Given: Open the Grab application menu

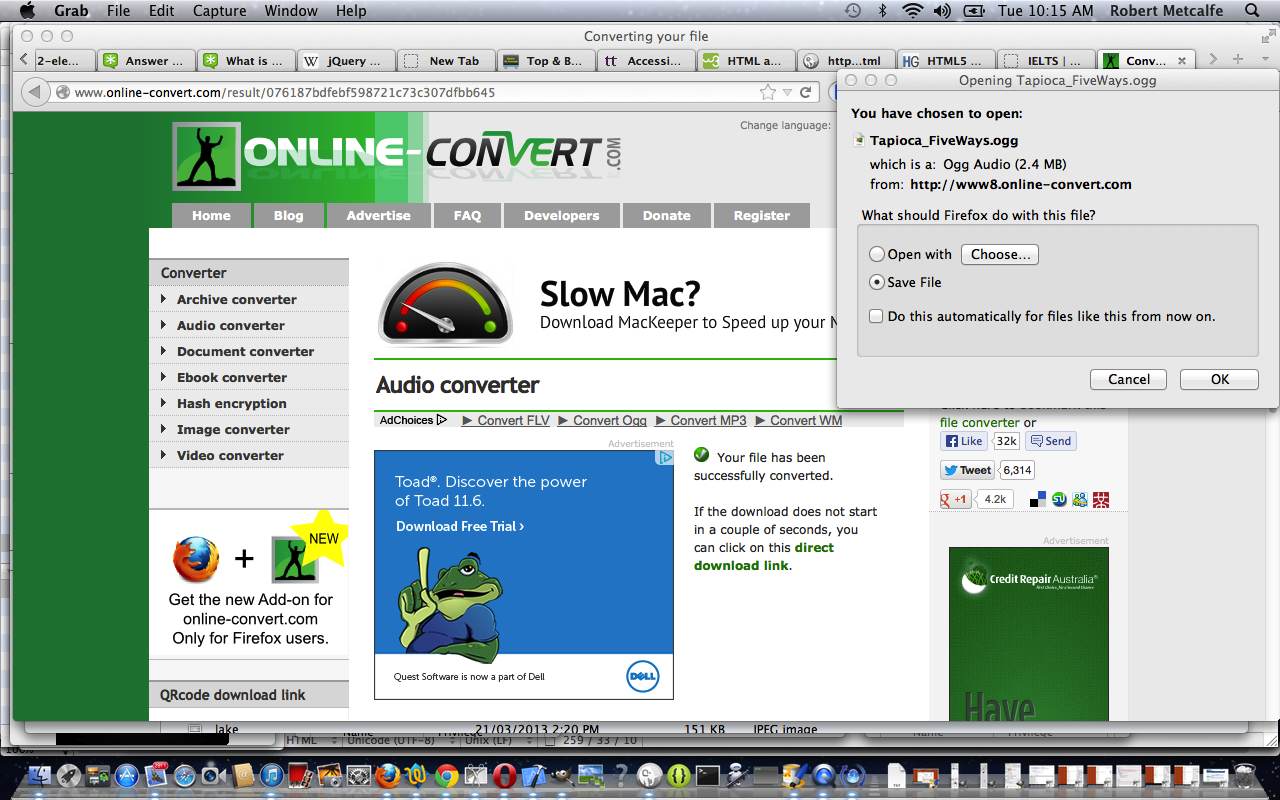Looking at the screenshot, I should 71,11.
